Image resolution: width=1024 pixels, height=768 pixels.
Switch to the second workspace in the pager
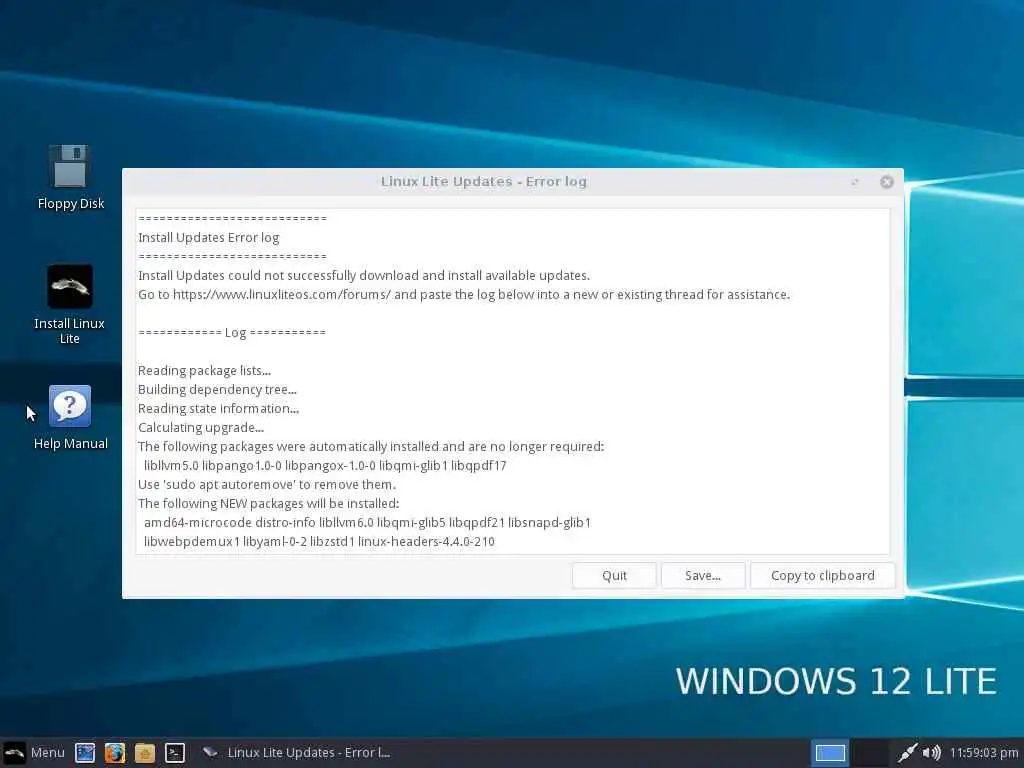(869, 753)
